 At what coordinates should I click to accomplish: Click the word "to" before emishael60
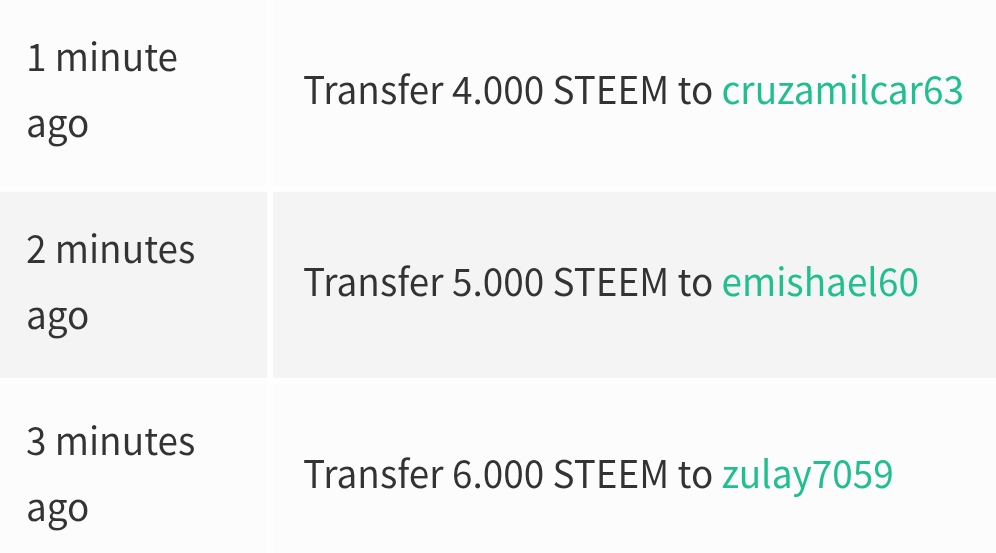coord(695,283)
